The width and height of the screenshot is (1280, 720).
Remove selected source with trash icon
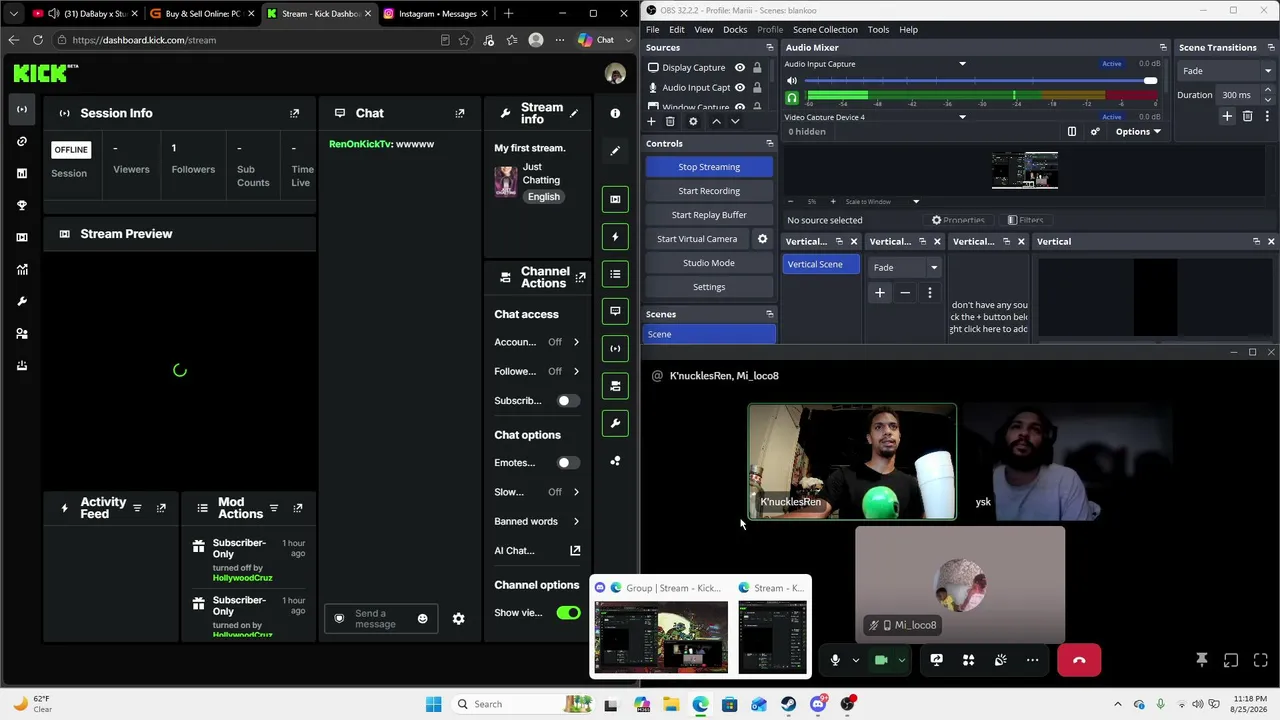[x=670, y=121]
